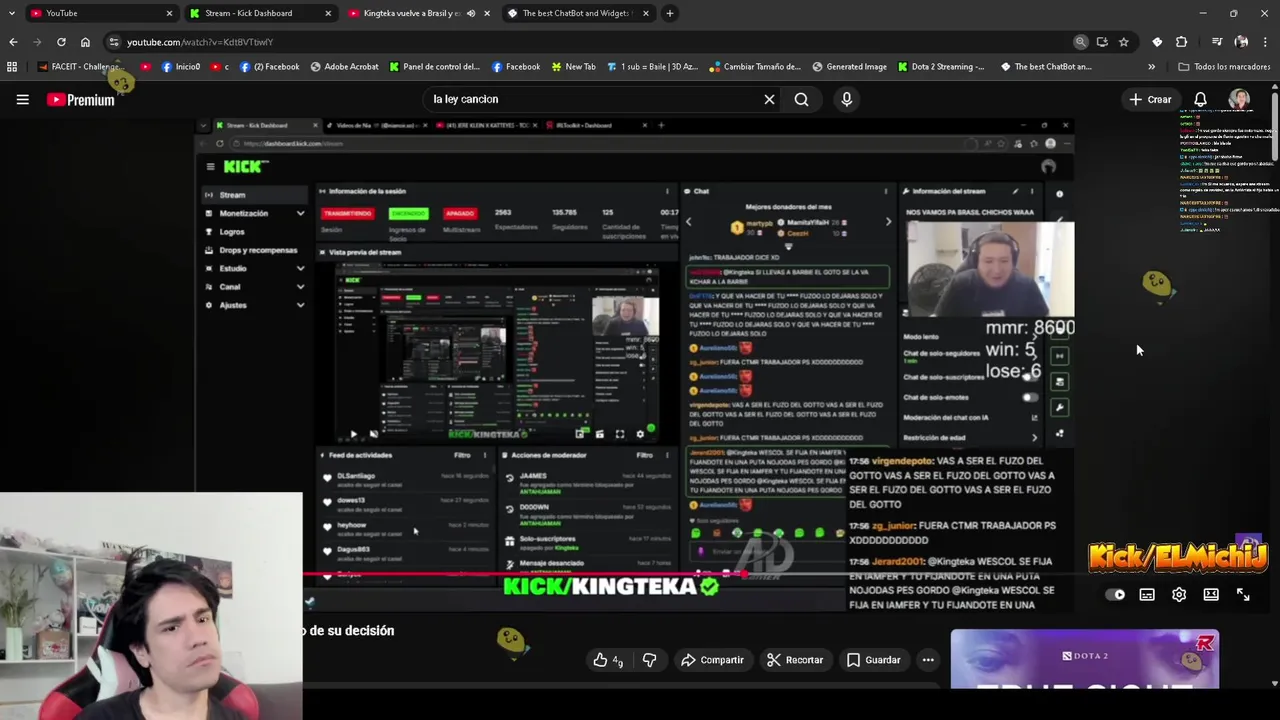Image resolution: width=1280 pixels, height=720 pixels.
Task: Open the Dota 2 Streaming bookmark
Action: tap(940, 67)
